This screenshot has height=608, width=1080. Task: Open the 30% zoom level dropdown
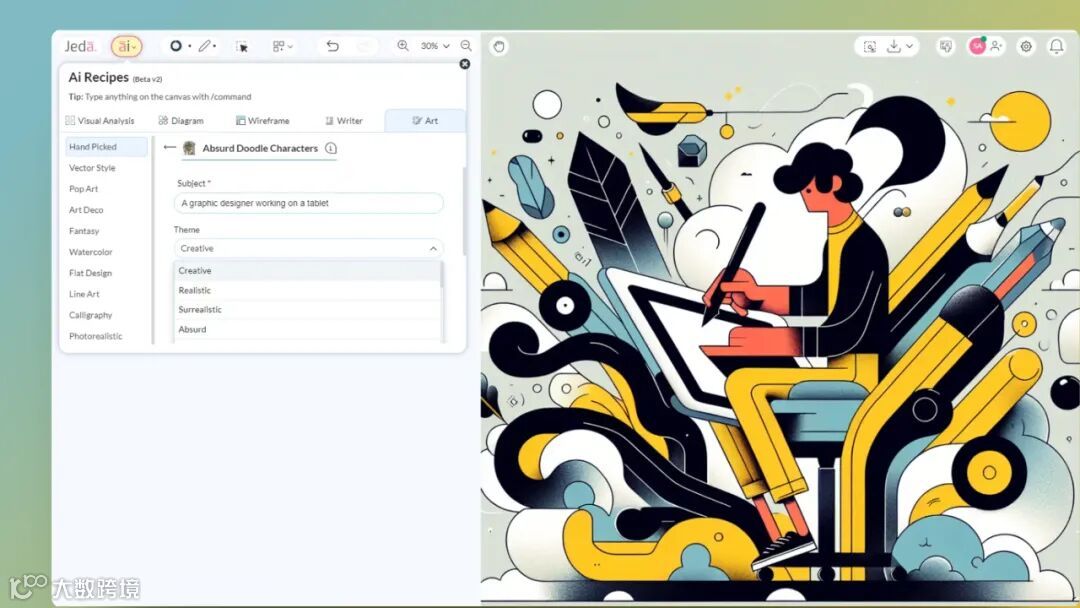tap(435, 46)
